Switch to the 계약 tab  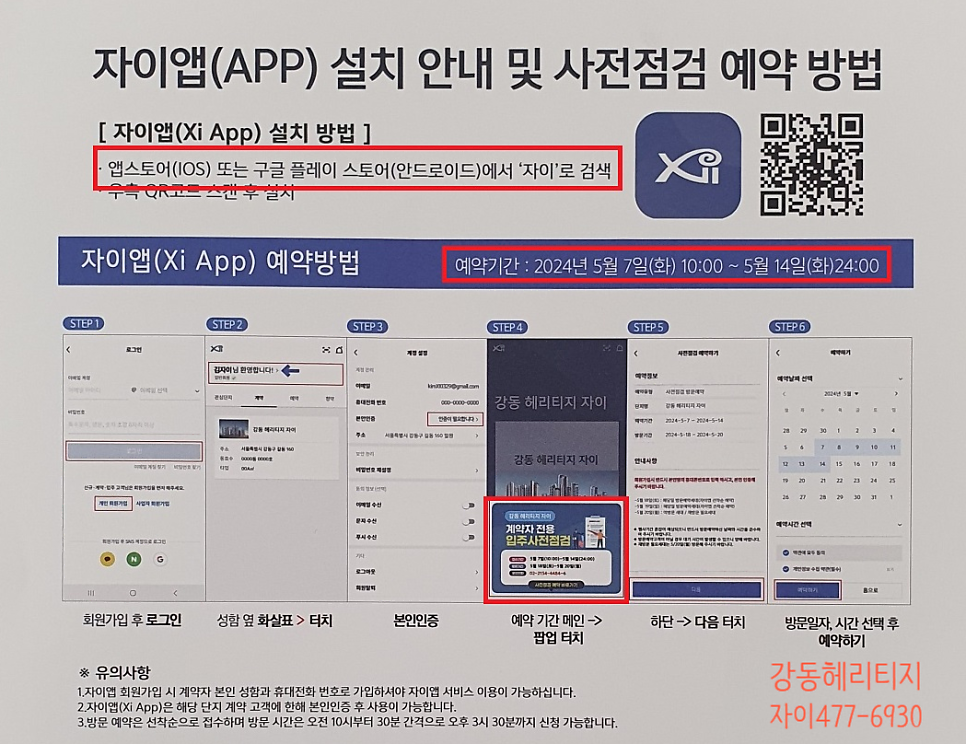(259, 398)
